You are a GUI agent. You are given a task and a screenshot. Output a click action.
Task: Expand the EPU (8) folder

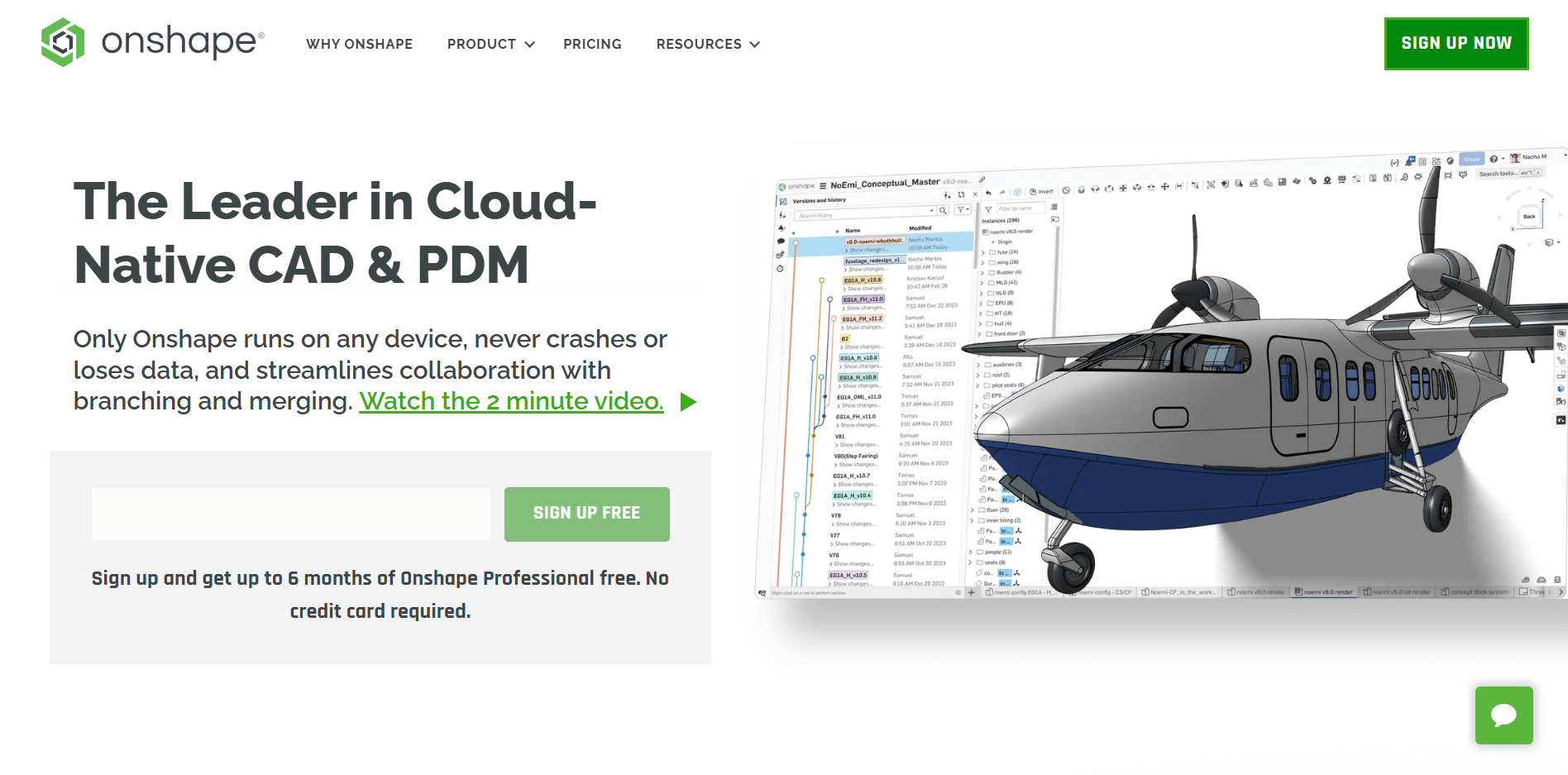click(982, 304)
